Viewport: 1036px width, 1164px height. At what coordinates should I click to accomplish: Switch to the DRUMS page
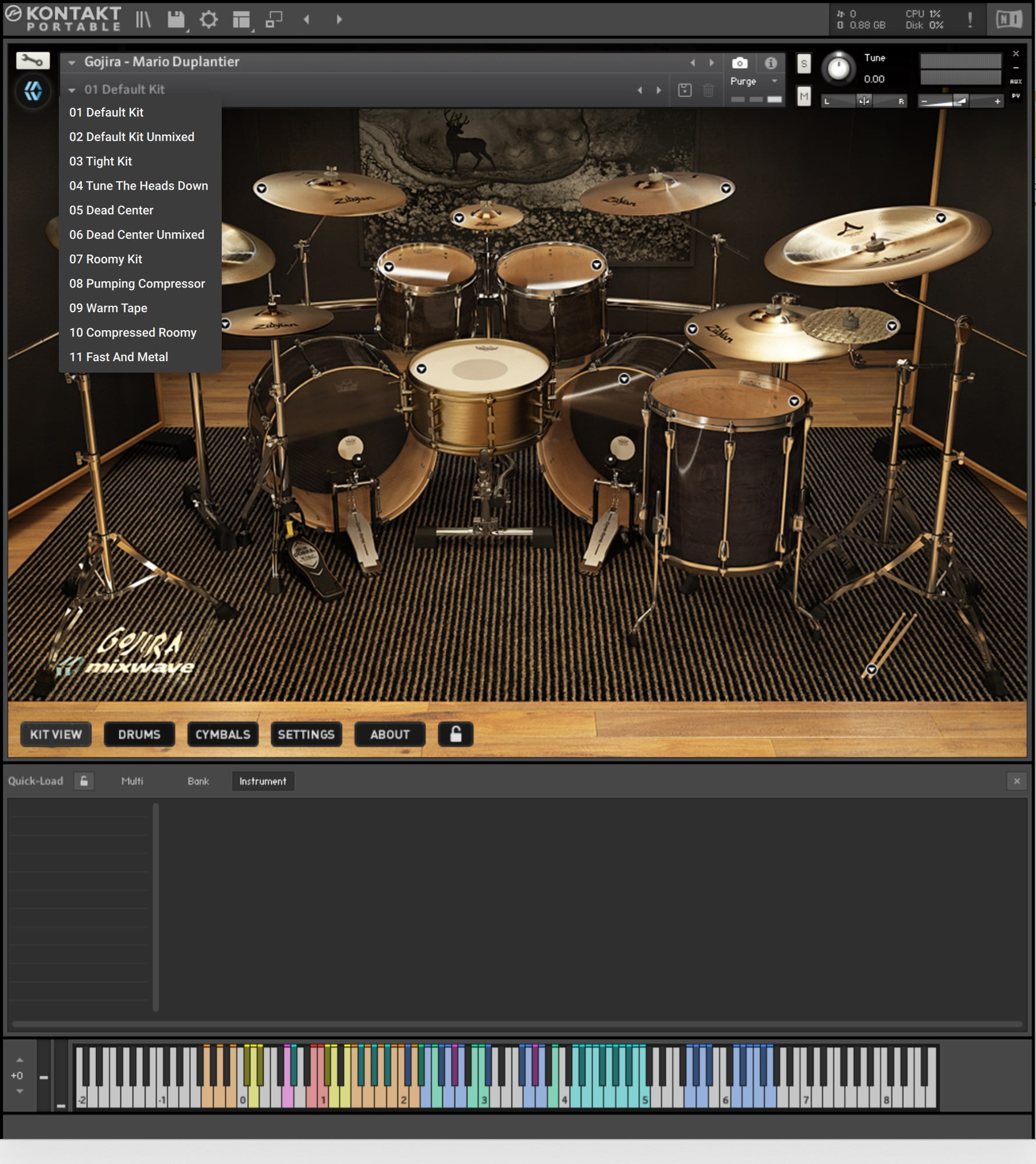pos(139,734)
